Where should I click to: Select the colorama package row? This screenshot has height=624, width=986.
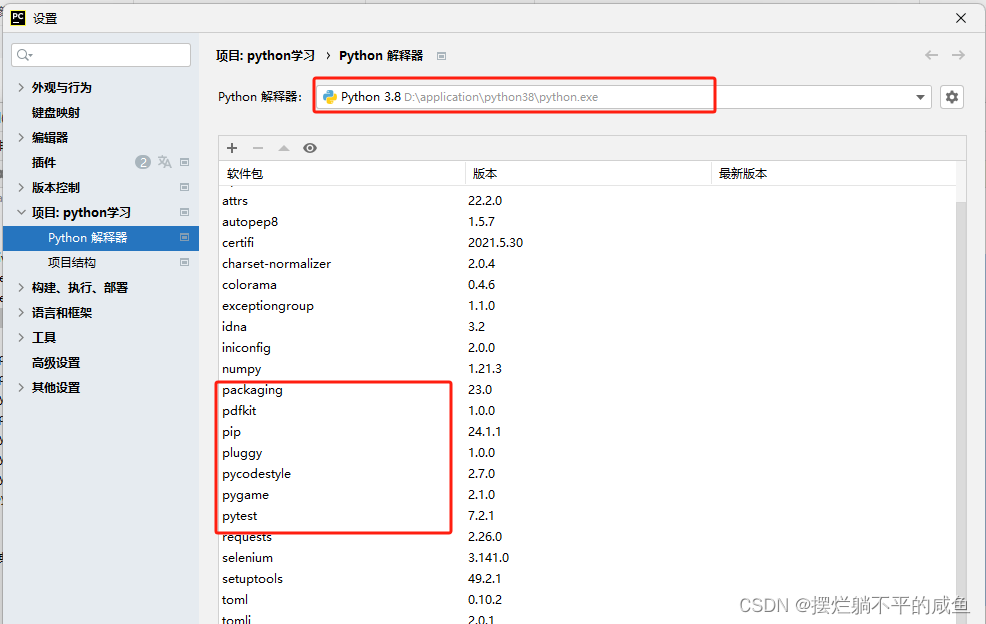coord(587,284)
